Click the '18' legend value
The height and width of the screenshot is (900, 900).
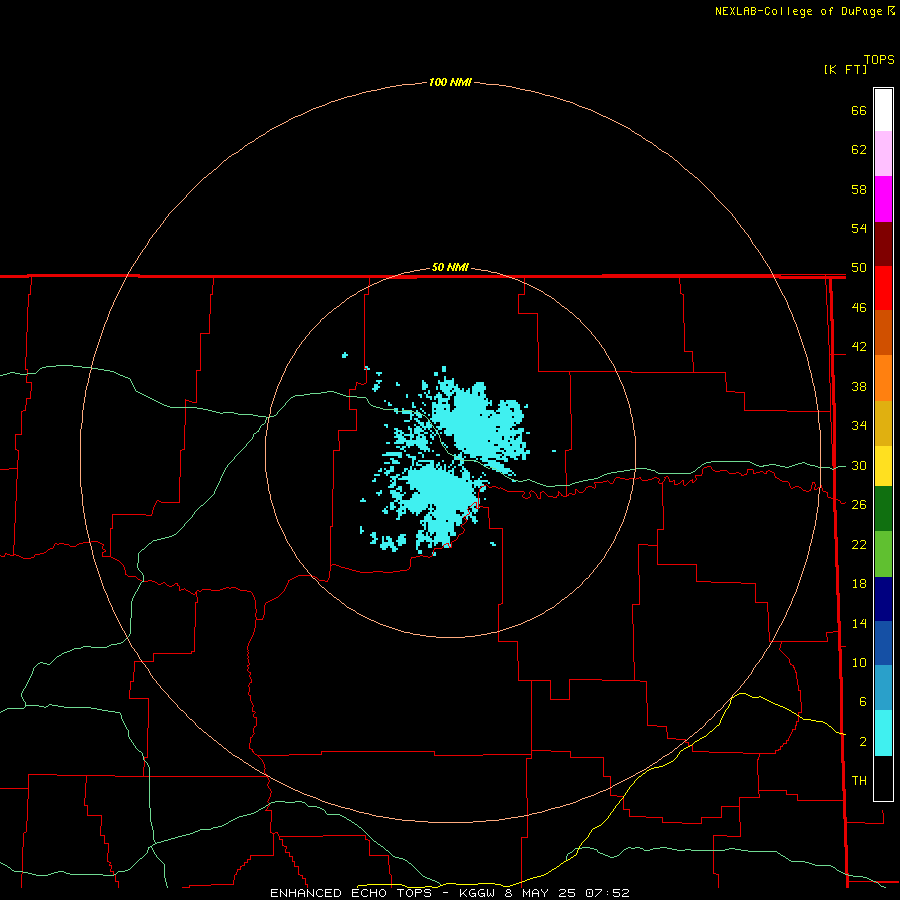pyautogui.click(x=859, y=584)
